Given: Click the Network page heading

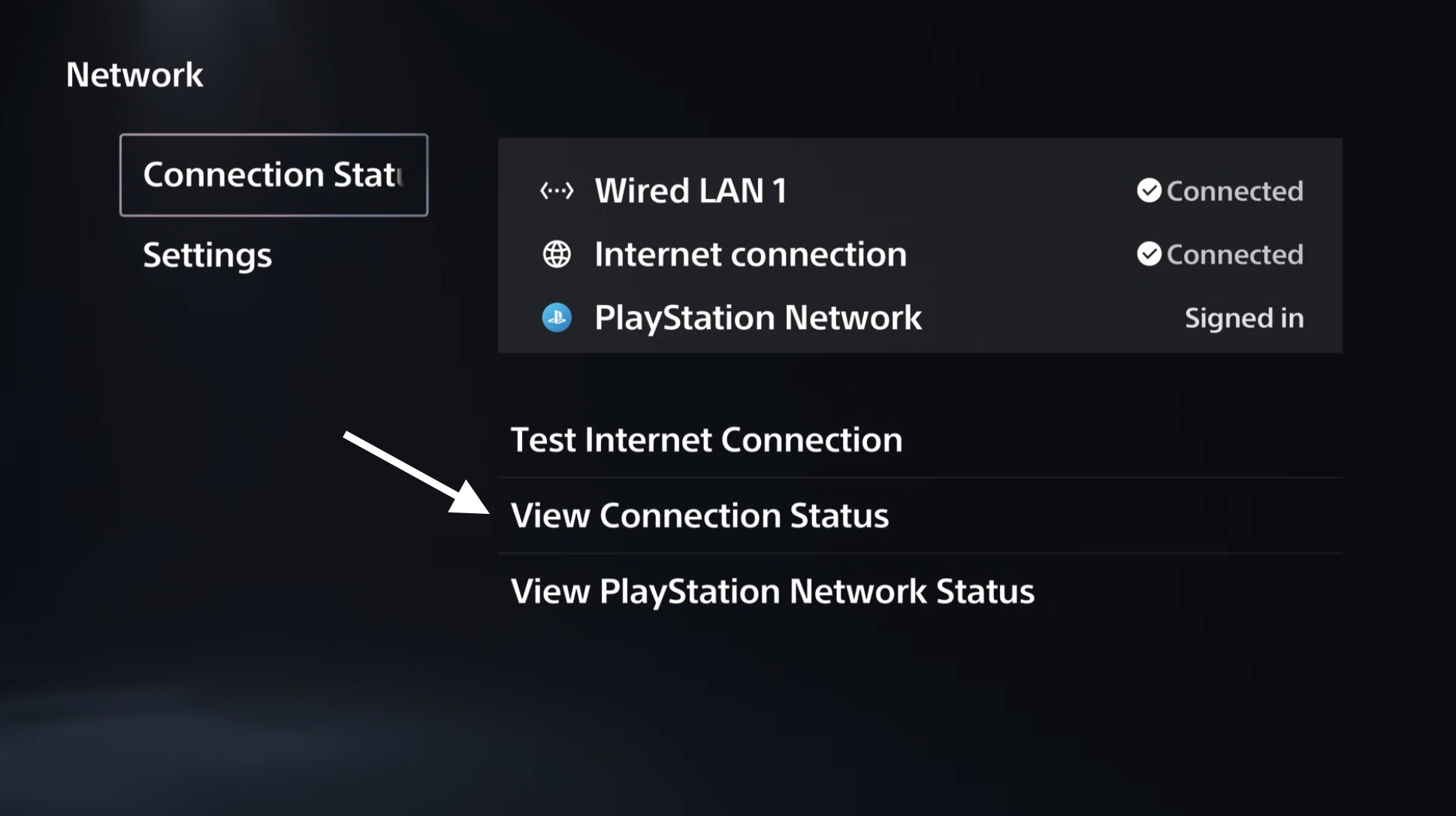Looking at the screenshot, I should tap(134, 75).
